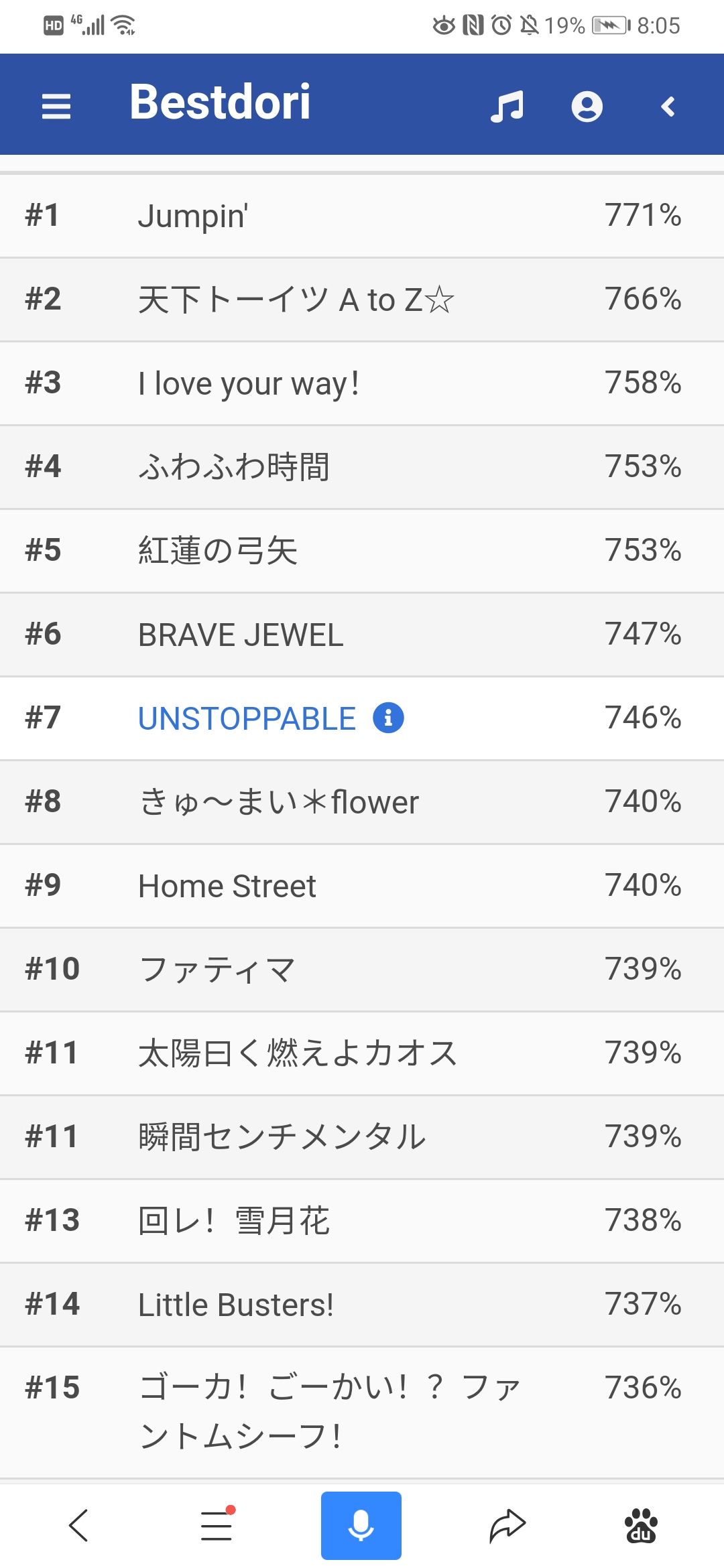
Task: Click the music note icon in header
Action: click(x=507, y=106)
